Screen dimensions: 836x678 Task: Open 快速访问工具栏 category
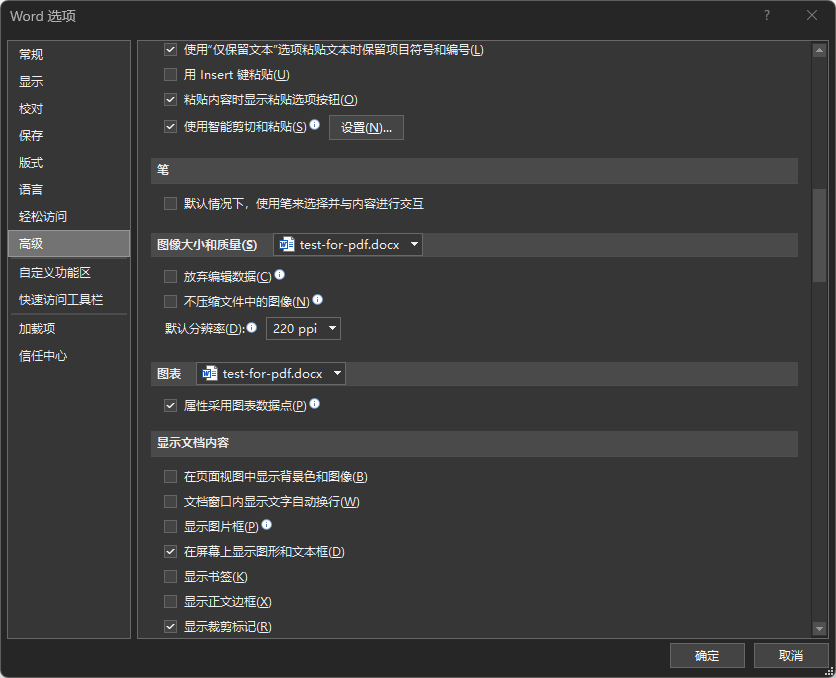[x=69, y=300]
